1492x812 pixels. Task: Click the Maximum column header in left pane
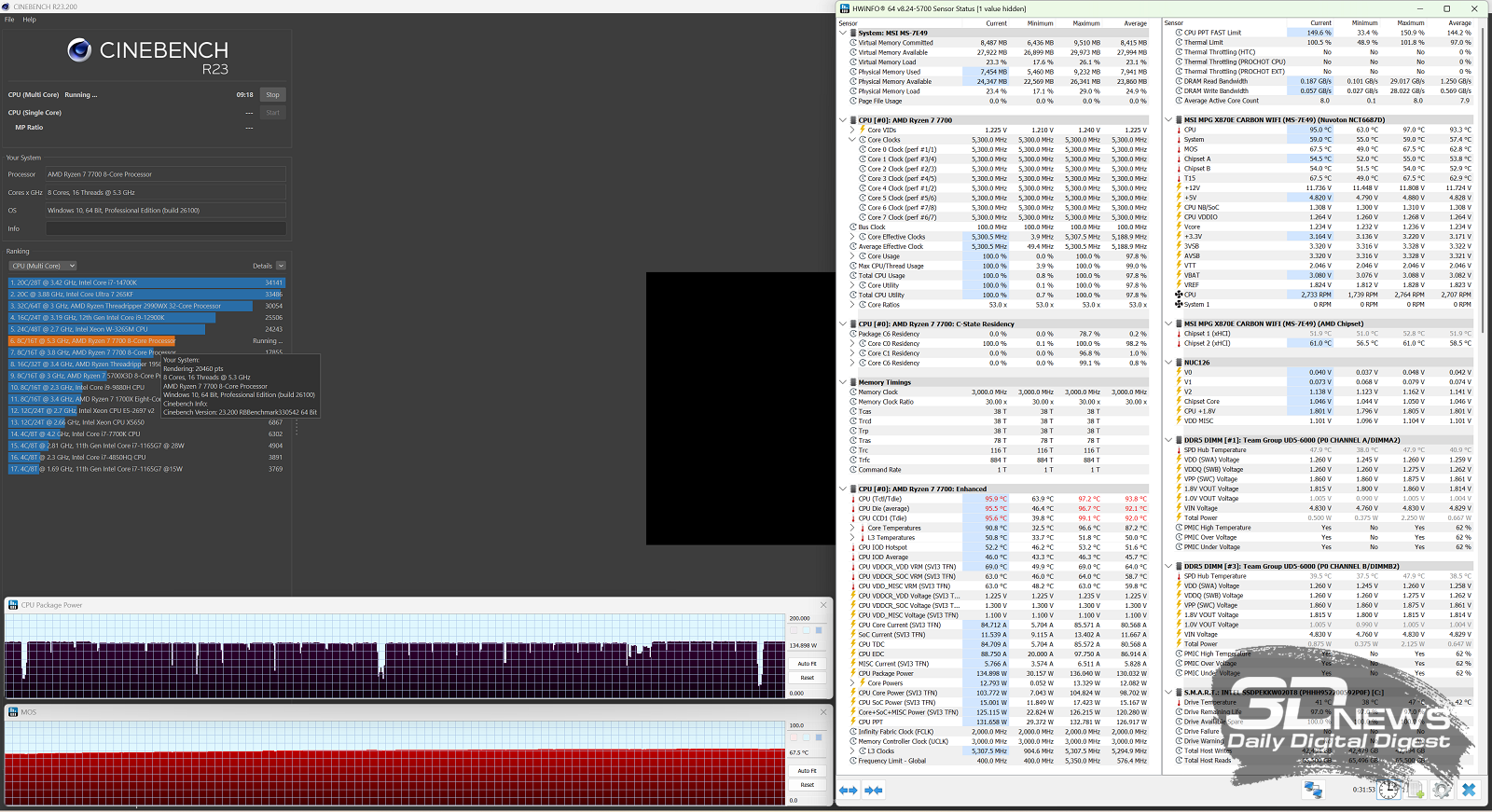[1086, 23]
